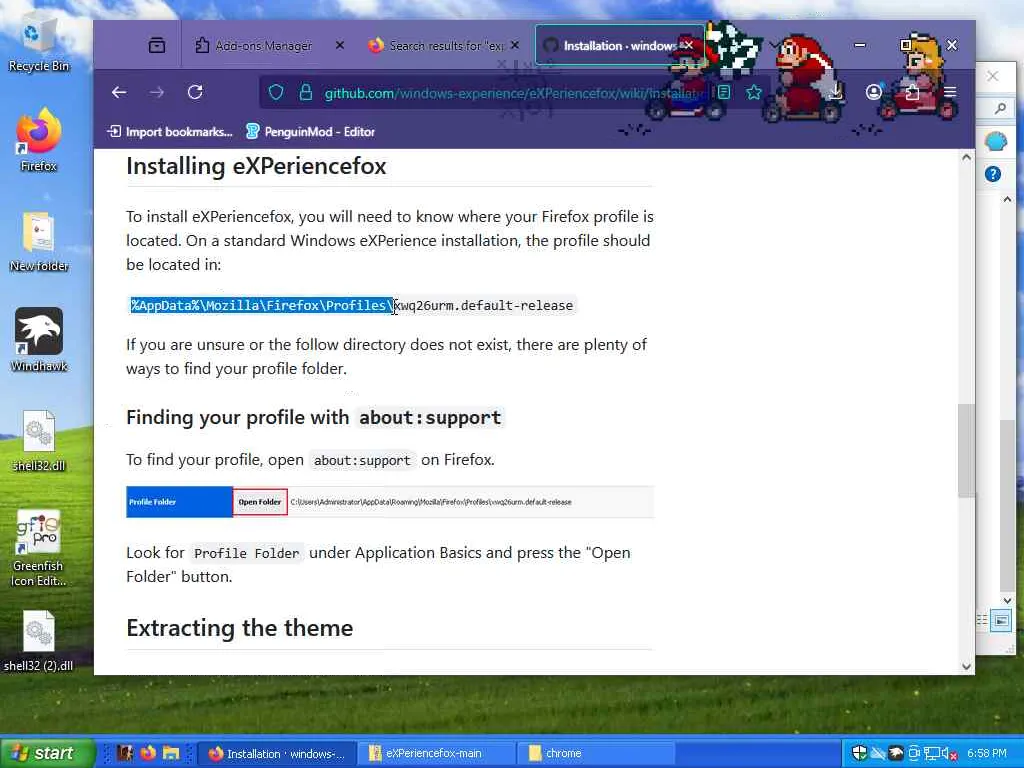Click help icon in background window
Screen dimensions: 1024x768
pos(993,174)
